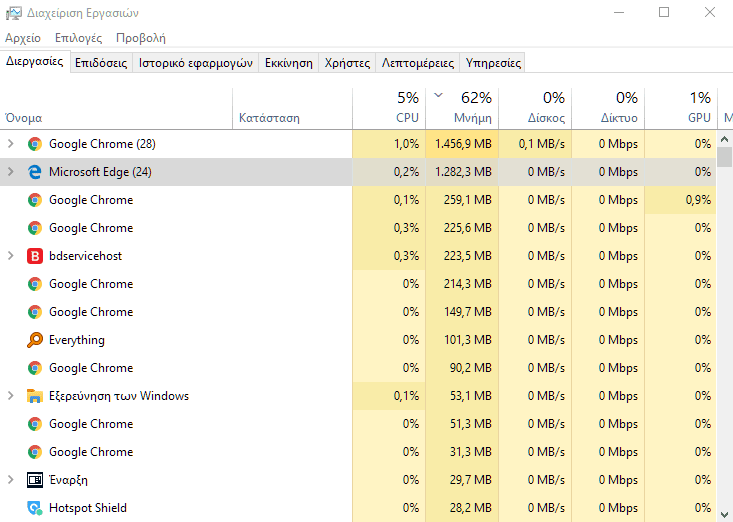The image size is (733, 522).
Task: Click the Chrome icon in the 31,3 MB row
Action: 35,452
